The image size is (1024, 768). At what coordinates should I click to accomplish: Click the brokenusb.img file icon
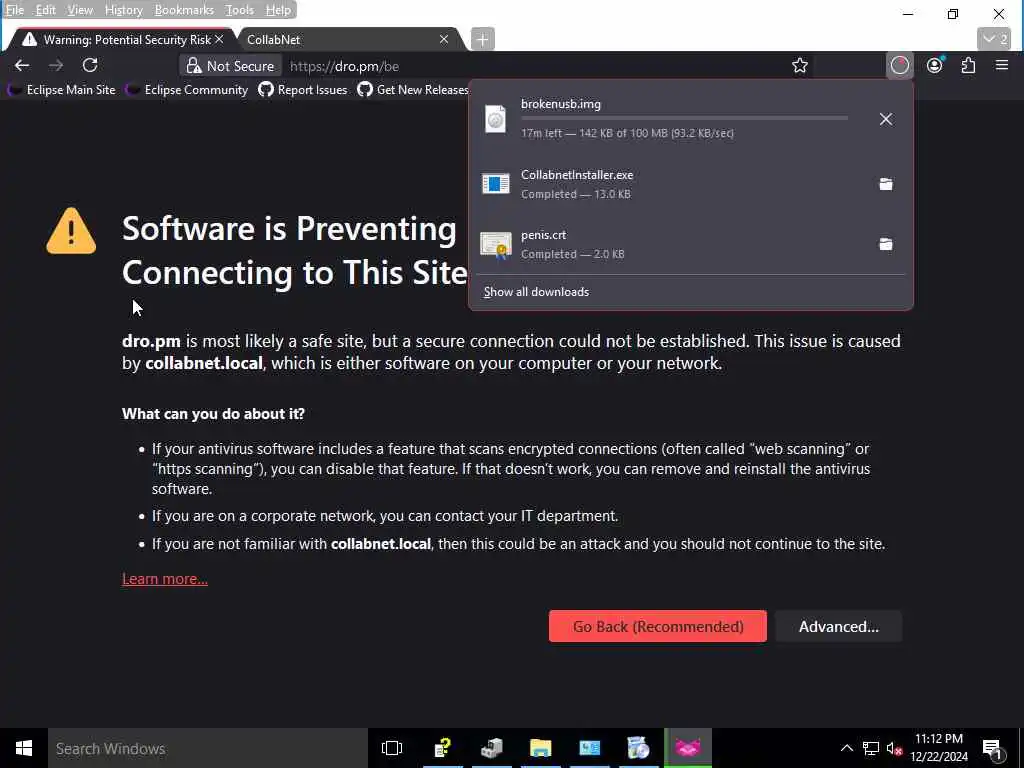coord(495,119)
